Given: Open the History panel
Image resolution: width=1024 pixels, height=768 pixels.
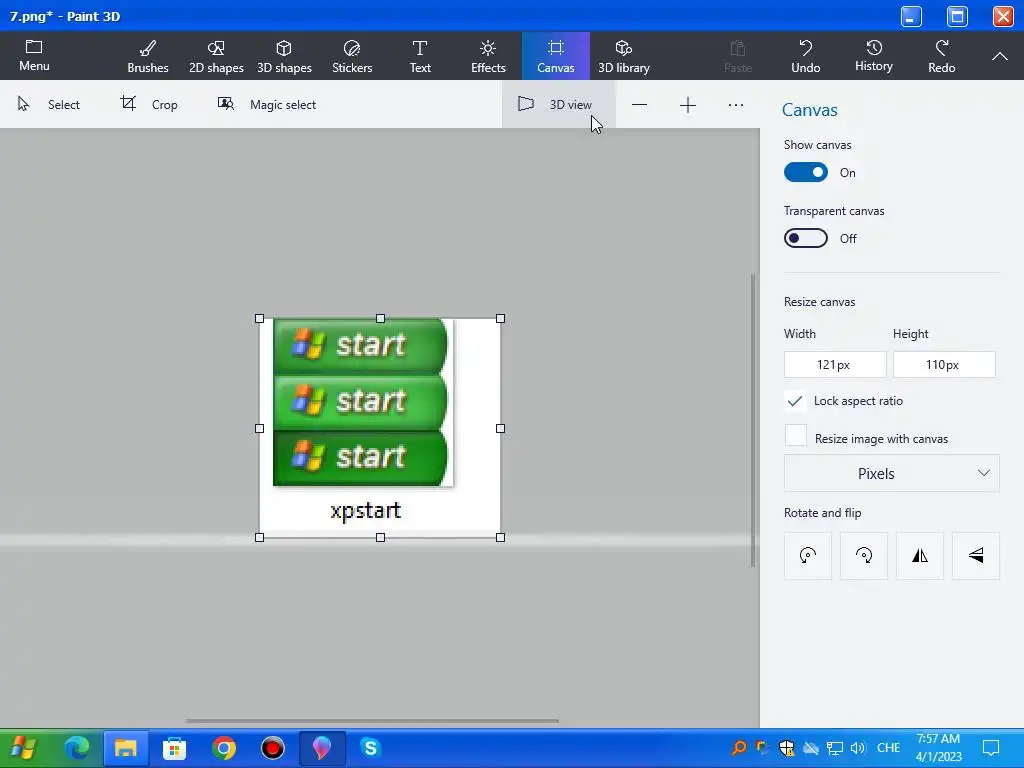Looking at the screenshot, I should click(x=874, y=56).
